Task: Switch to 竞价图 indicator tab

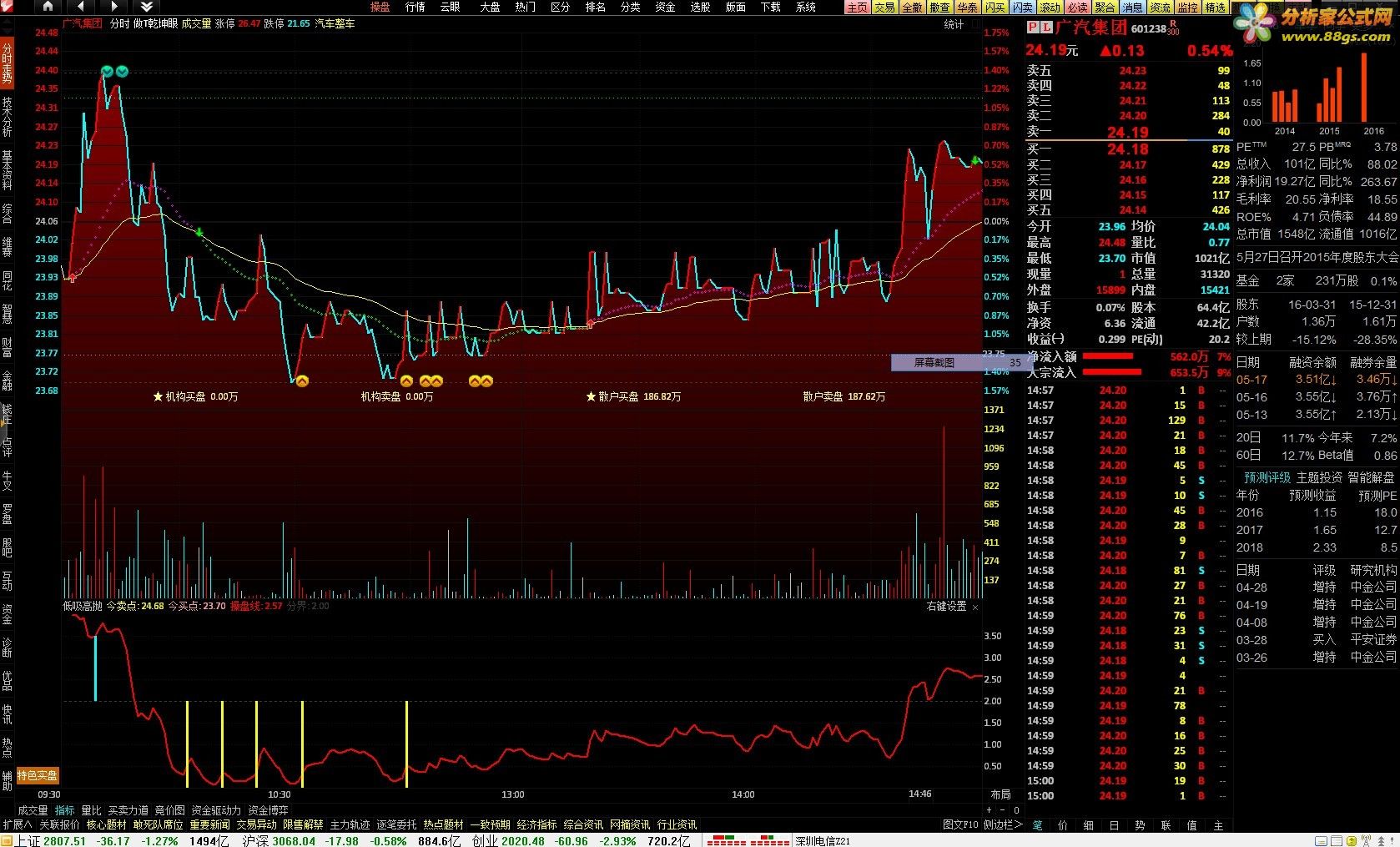Action: [x=169, y=810]
